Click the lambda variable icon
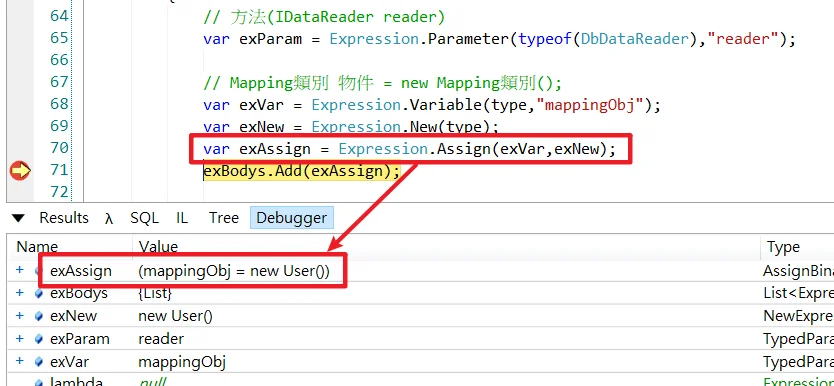This screenshot has width=834, height=386. point(38,382)
